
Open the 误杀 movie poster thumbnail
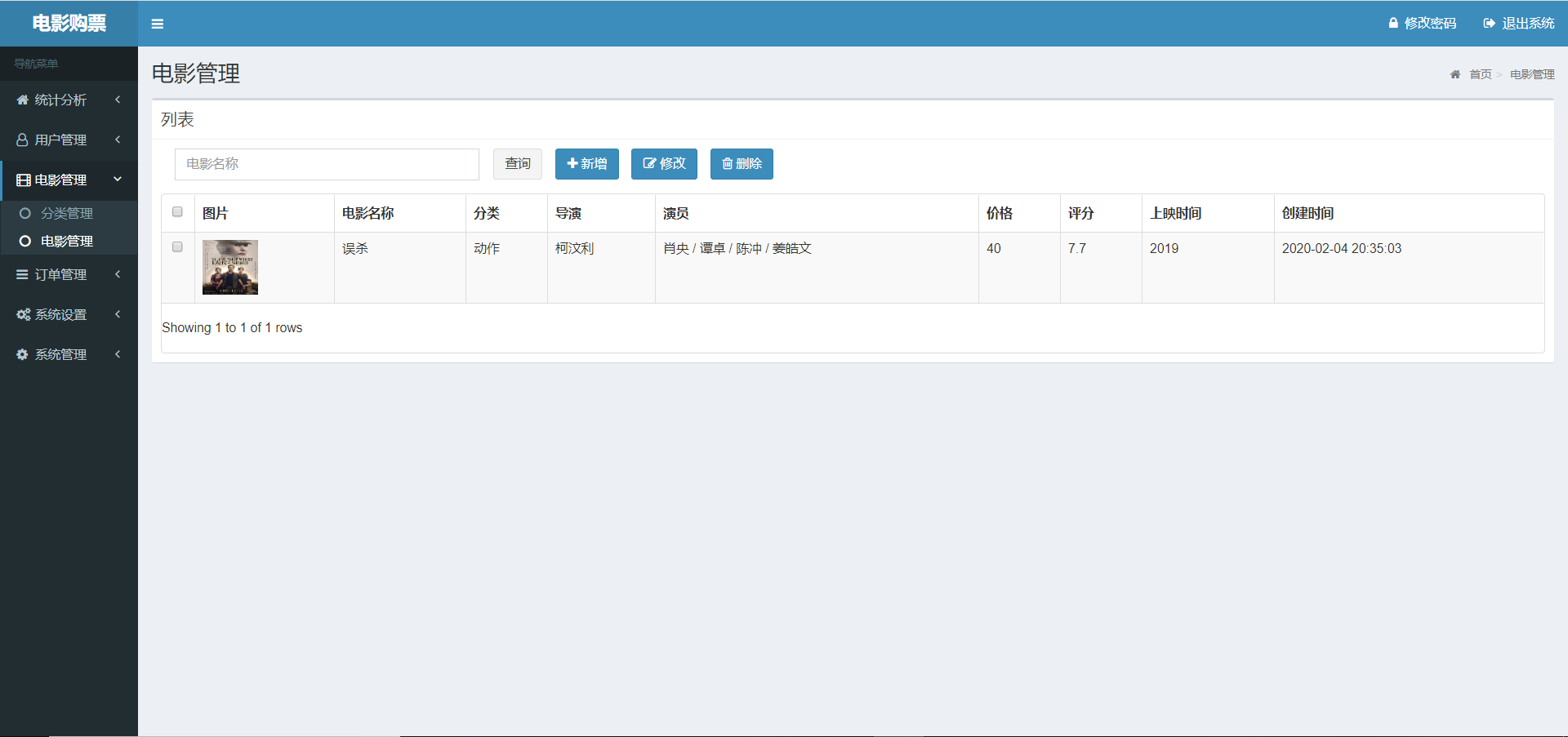[x=230, y=267]
